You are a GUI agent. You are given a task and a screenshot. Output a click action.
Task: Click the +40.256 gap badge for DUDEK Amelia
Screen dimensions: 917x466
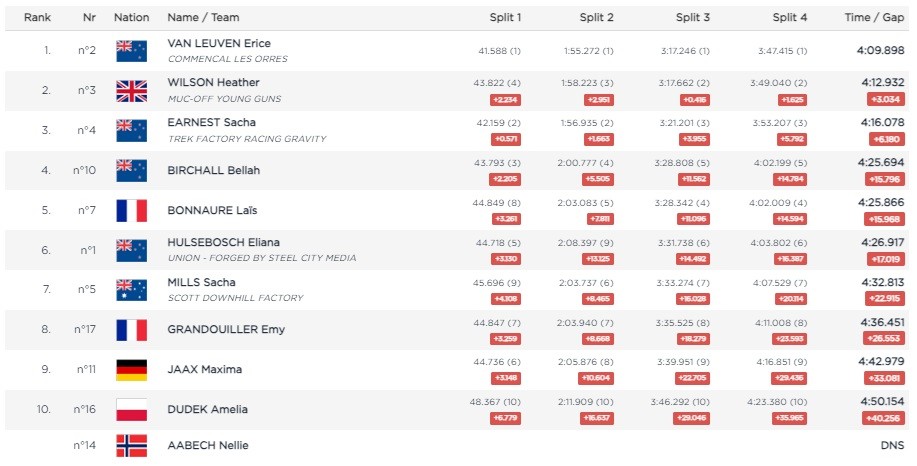(884, 418)
